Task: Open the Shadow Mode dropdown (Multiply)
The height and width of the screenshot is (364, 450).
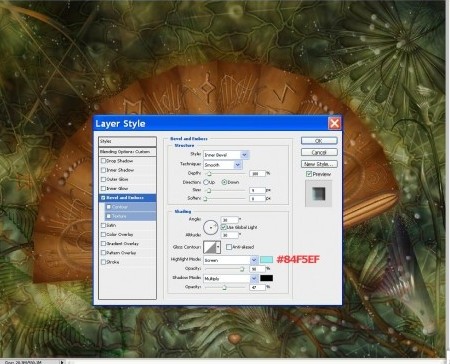Action: point(231,278)
